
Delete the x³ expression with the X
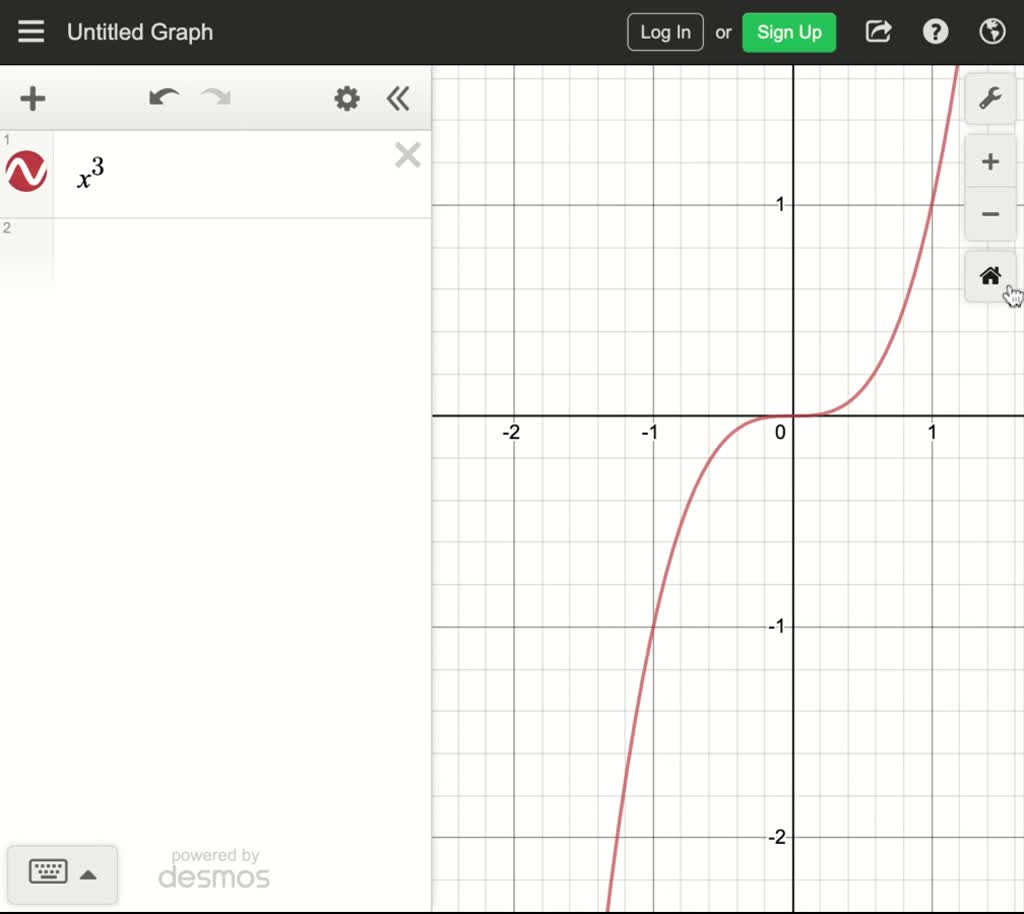point(407,154)
